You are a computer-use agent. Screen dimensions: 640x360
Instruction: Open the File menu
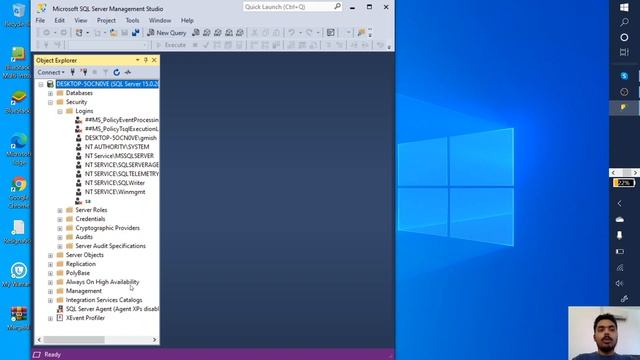click(40, 20)
